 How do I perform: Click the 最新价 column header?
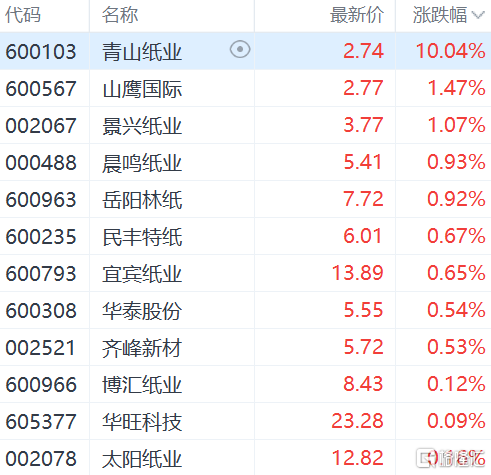tap(357, 15)
